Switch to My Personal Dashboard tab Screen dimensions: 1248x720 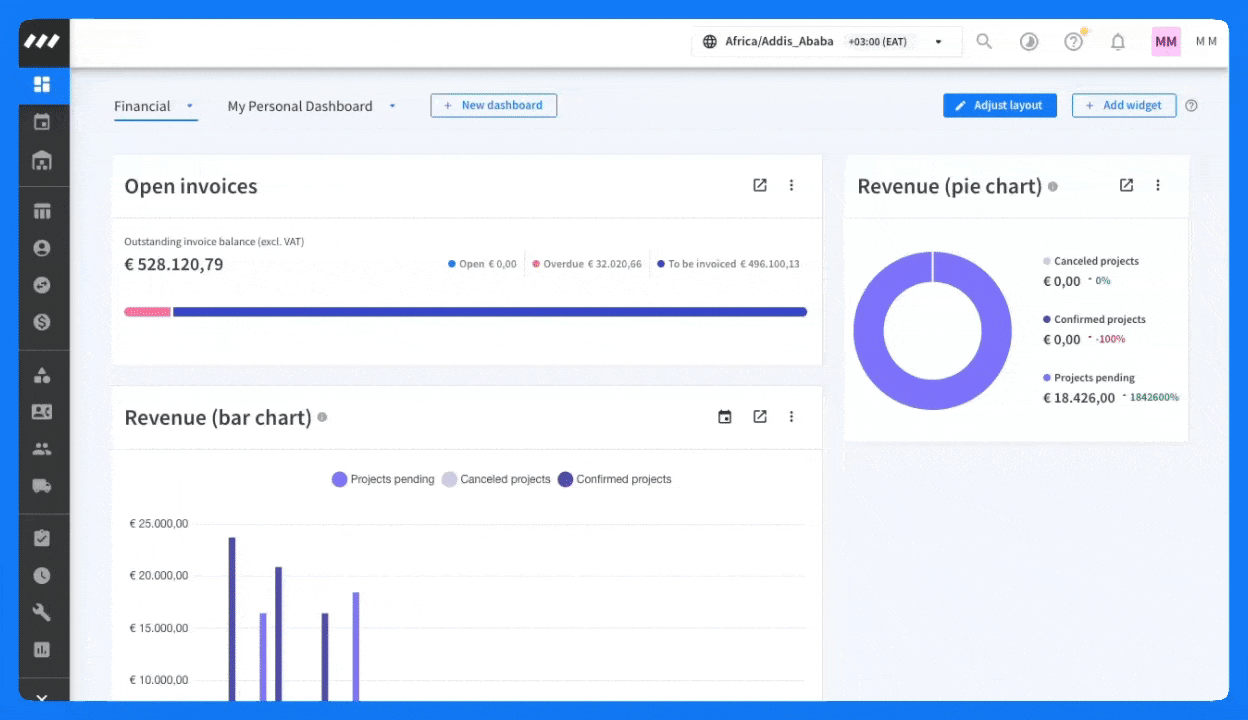tap(300, 106)
